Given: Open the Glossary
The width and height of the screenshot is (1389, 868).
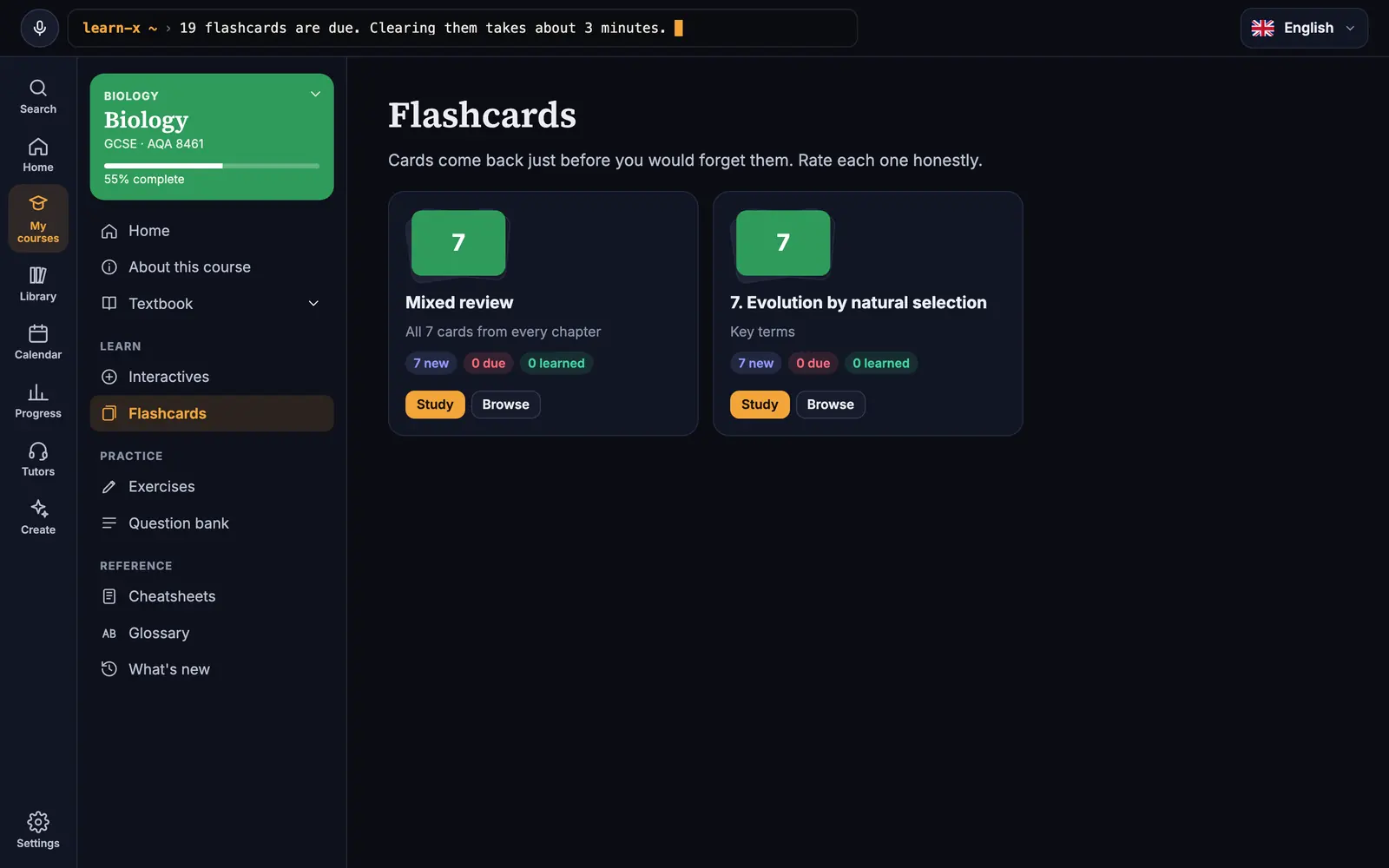Looking at the screenshot, I should [x=212, y=633].
